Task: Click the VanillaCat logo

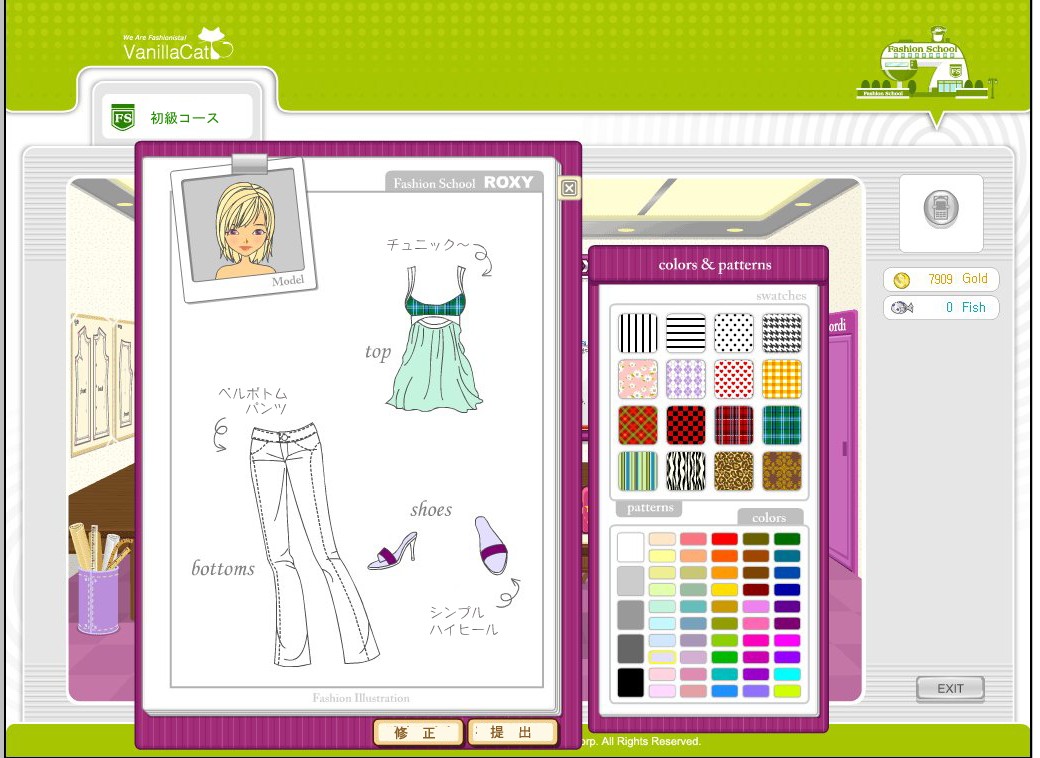Action: tap(177, 46)
